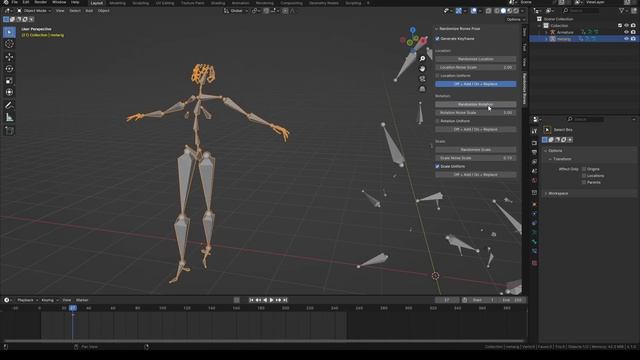The image size is (640, 360).
Task: Hide the metarig object in outliner
Action: 627,39
